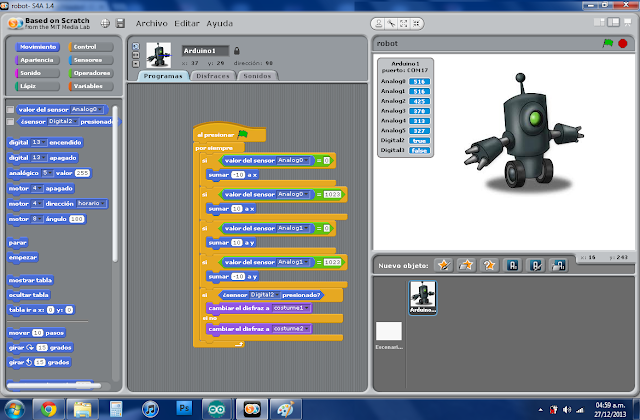Click the 'mostrar tabla' block
The height and width of the screenshot is (420, 640).
pyautogui.click(x=31, y=280)
